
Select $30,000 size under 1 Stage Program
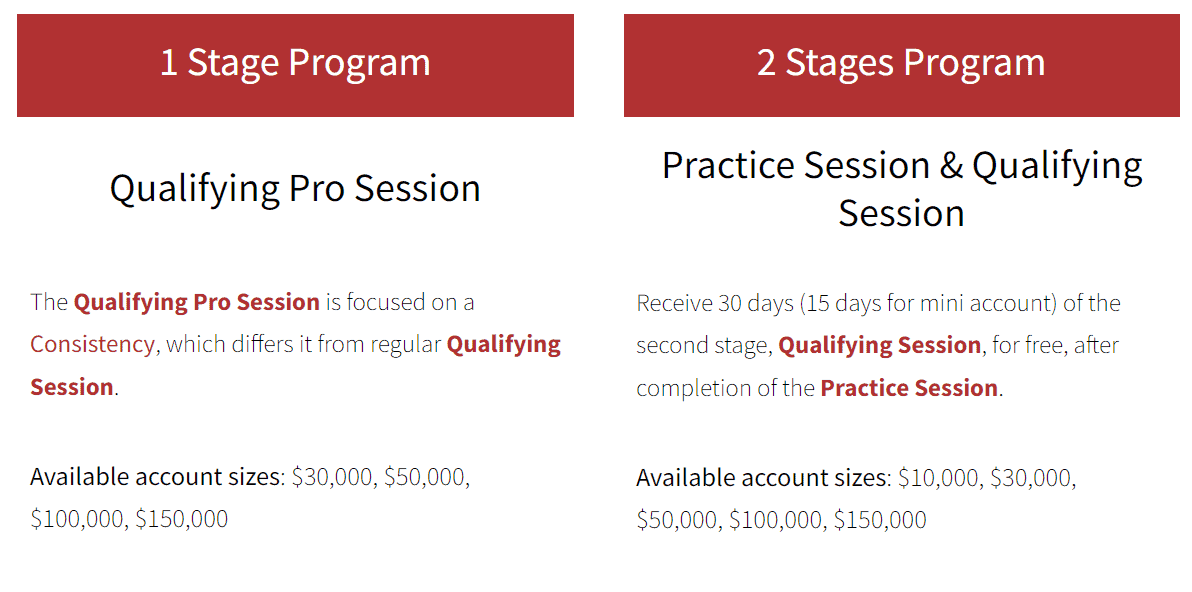coord(331,477)
